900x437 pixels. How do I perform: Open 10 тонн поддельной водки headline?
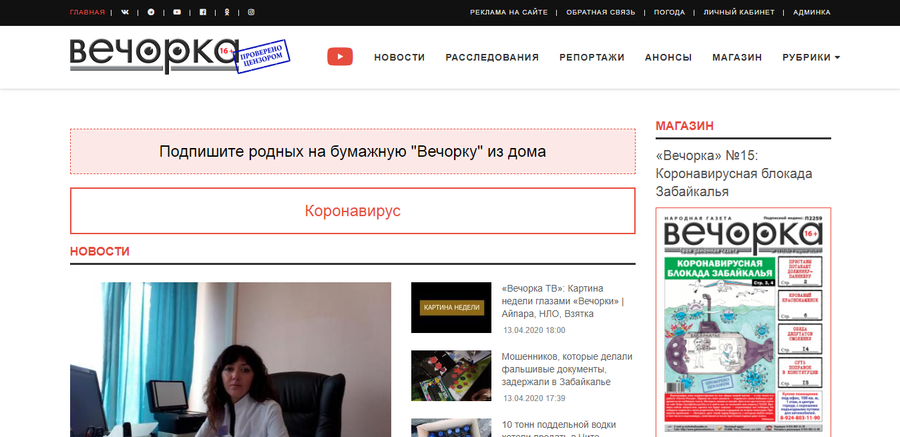tap(559, 430)
